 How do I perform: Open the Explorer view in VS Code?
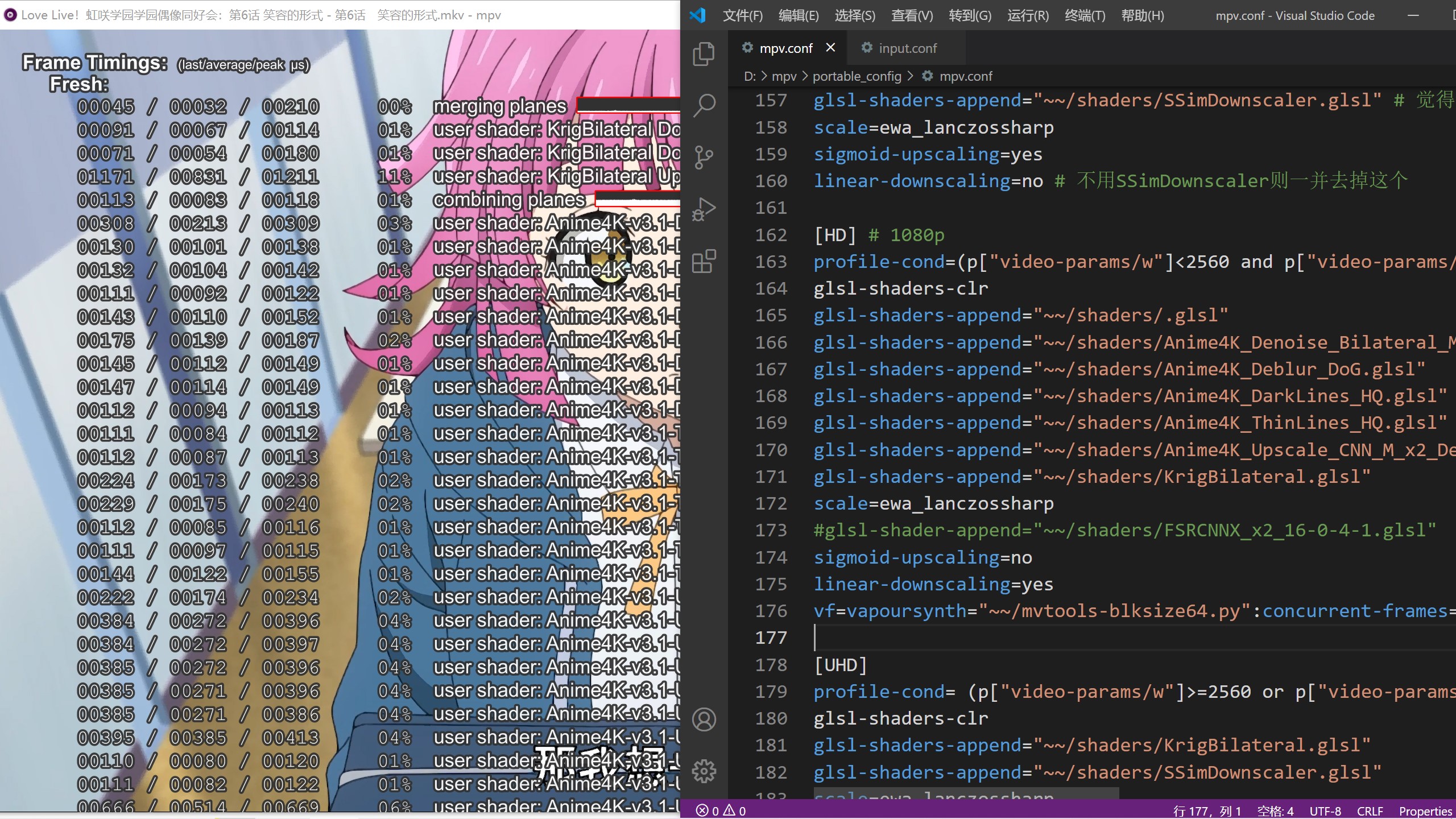tap(704, 54)
